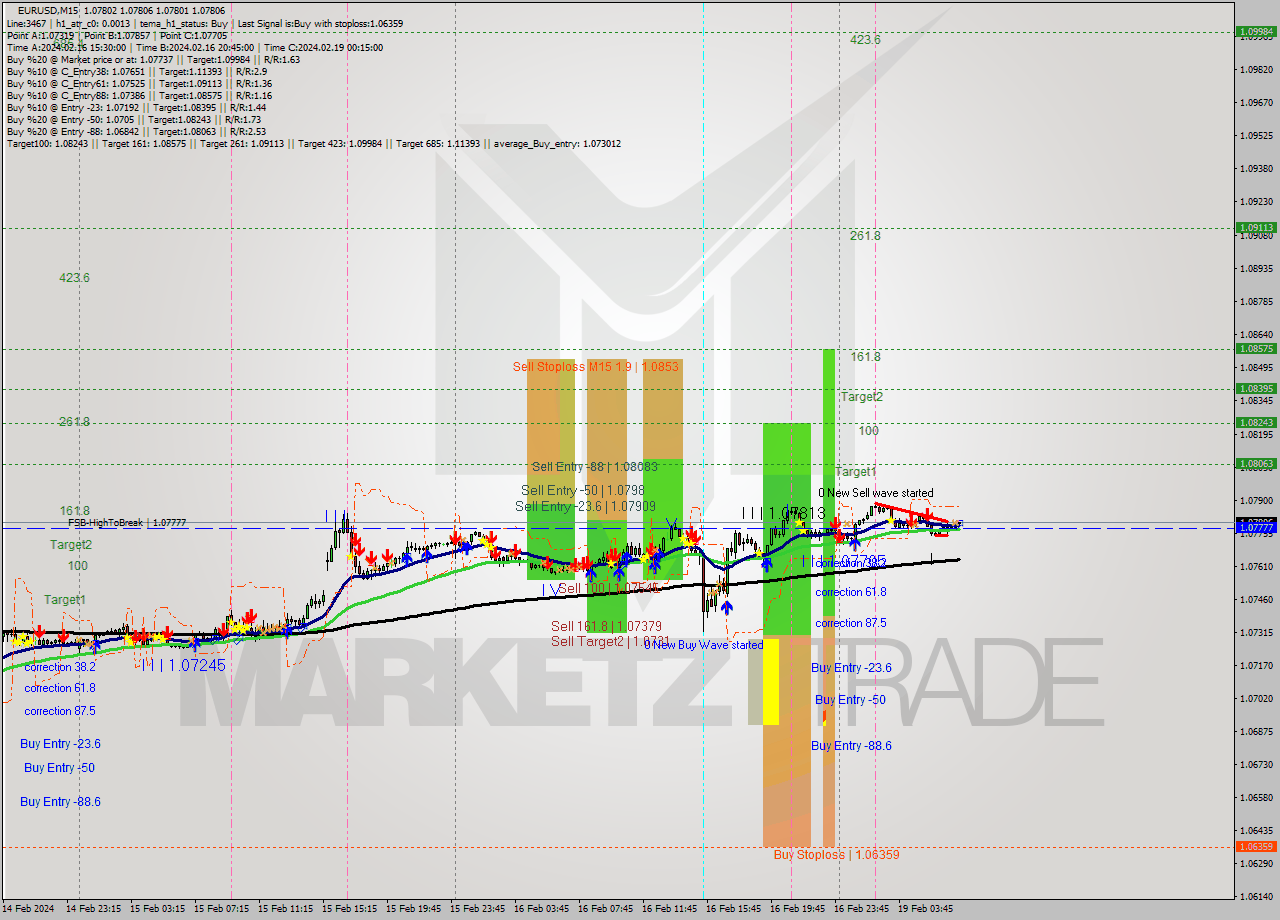Click the '| | | 1.07813' wave label
This screenshot has width=1280, height=920.
783,513
